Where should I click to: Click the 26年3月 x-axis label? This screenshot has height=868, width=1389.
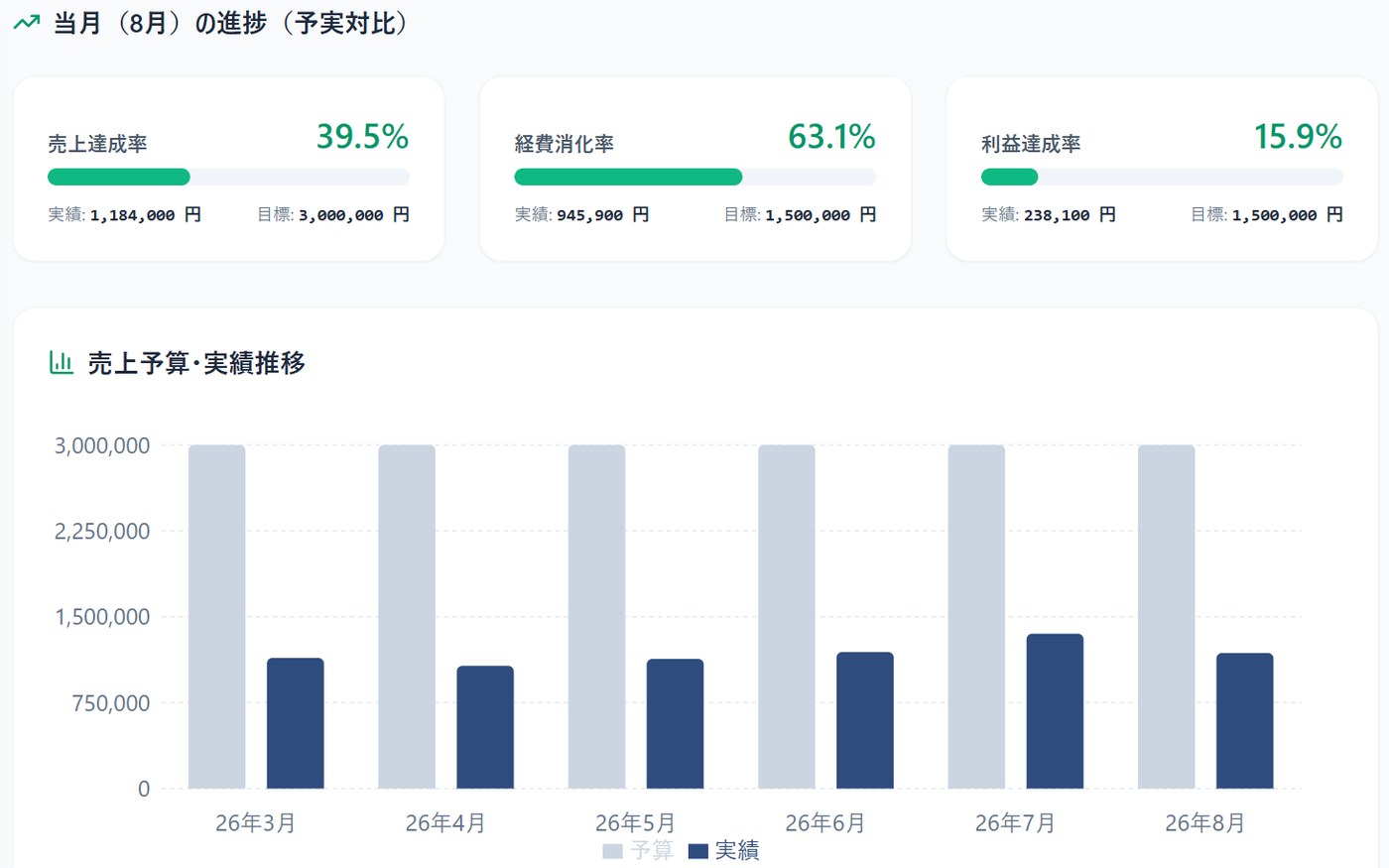pyautogui.click(x=256, y=822)
